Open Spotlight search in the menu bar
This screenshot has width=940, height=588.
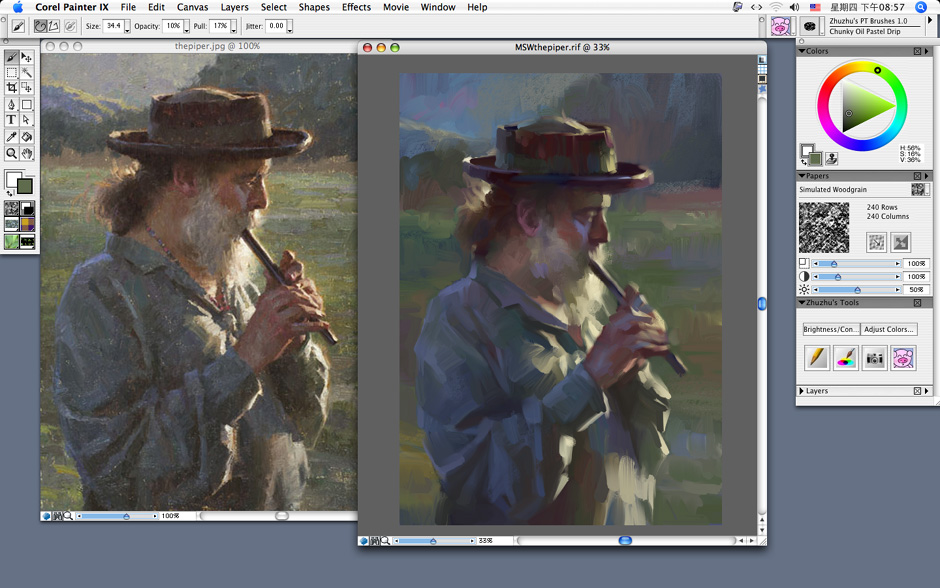pos(921,7)
